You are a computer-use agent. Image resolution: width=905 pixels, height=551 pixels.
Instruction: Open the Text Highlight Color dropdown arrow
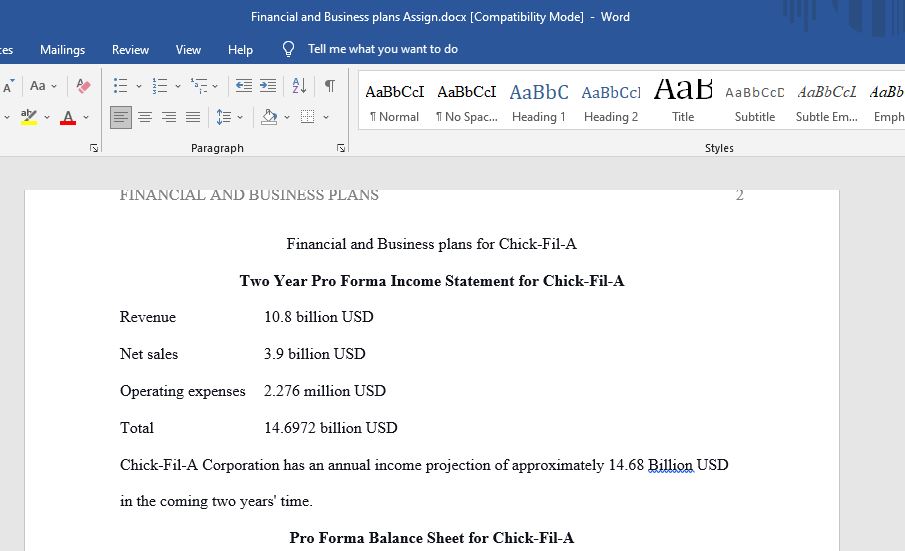point(47,118)
